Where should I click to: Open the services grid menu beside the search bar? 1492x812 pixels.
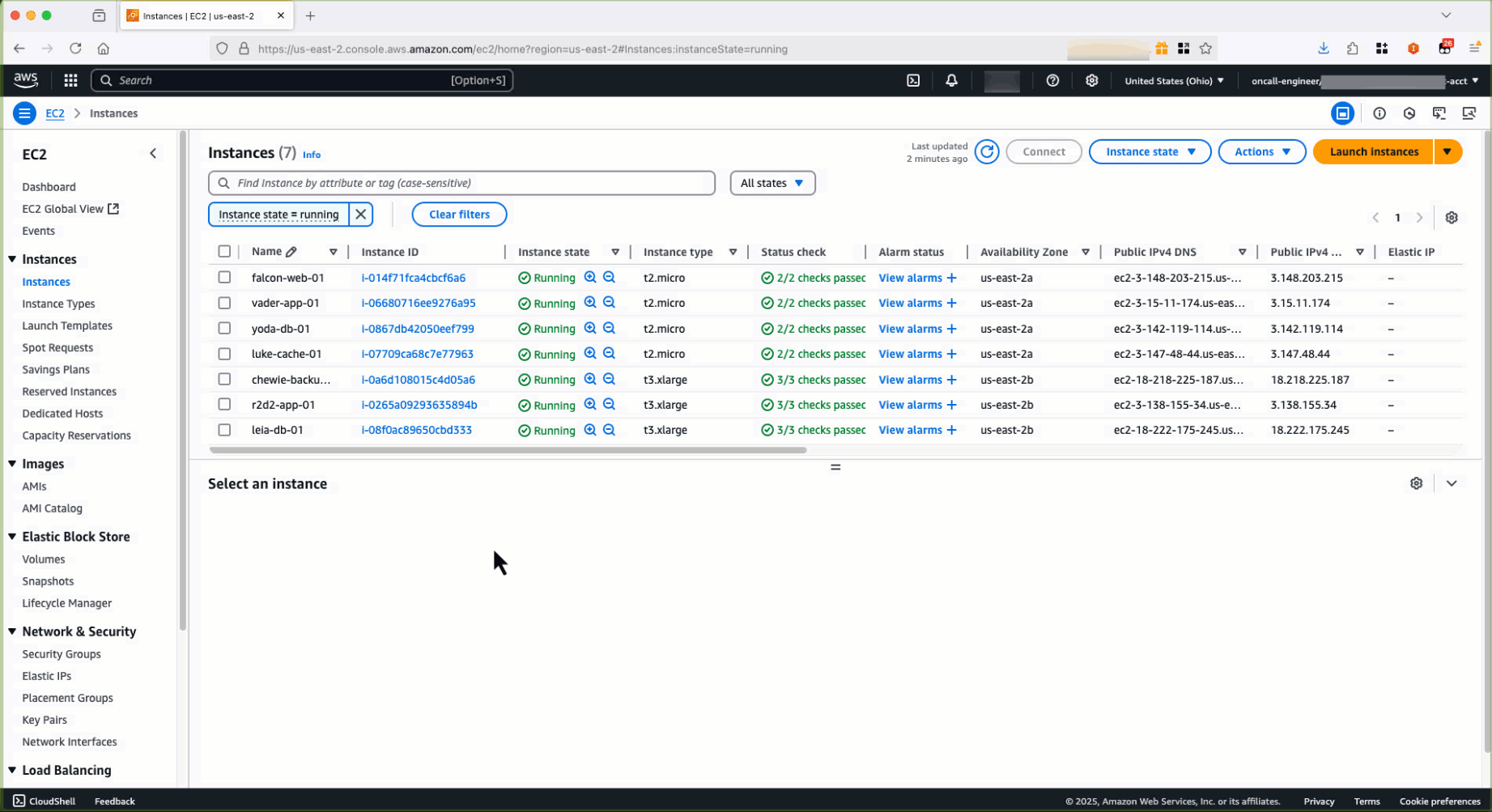(x=70, y=80)
